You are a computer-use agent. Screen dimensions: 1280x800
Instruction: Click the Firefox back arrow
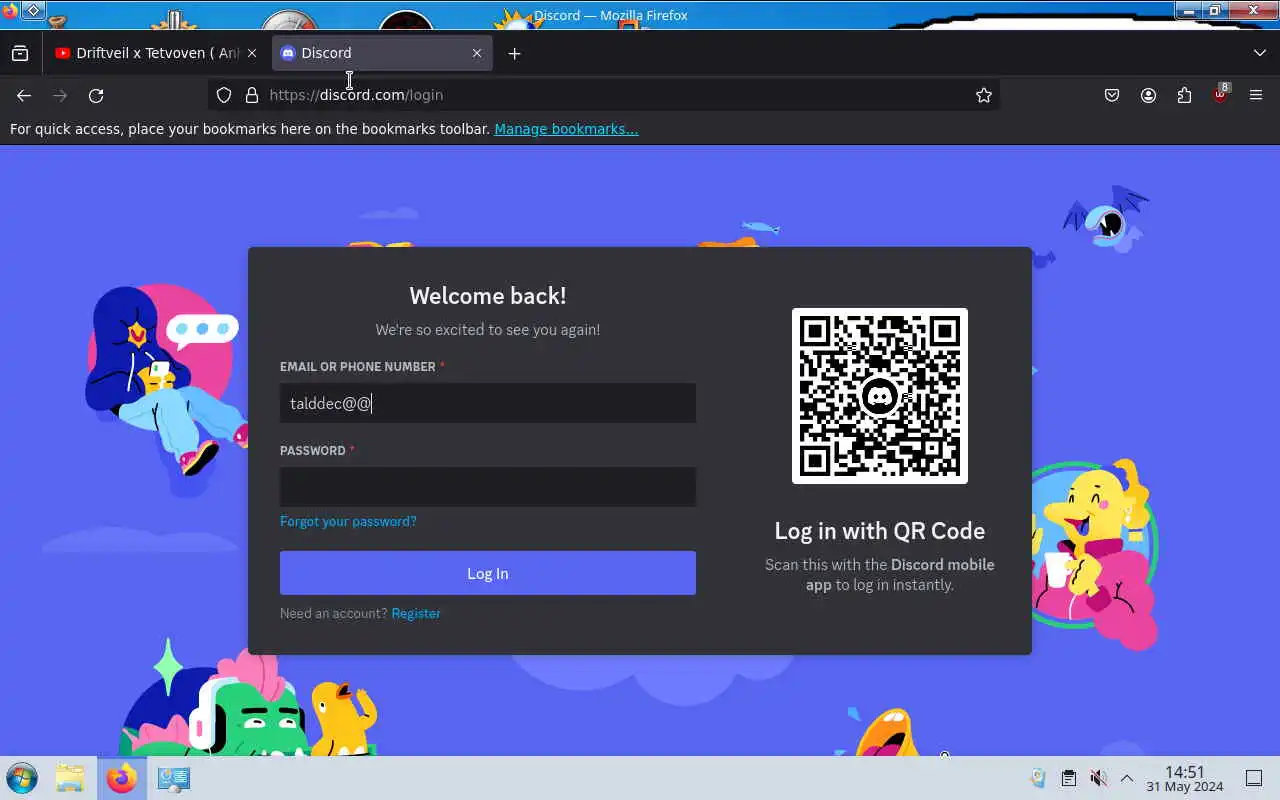pyautogui.click(x=24, y=95)
